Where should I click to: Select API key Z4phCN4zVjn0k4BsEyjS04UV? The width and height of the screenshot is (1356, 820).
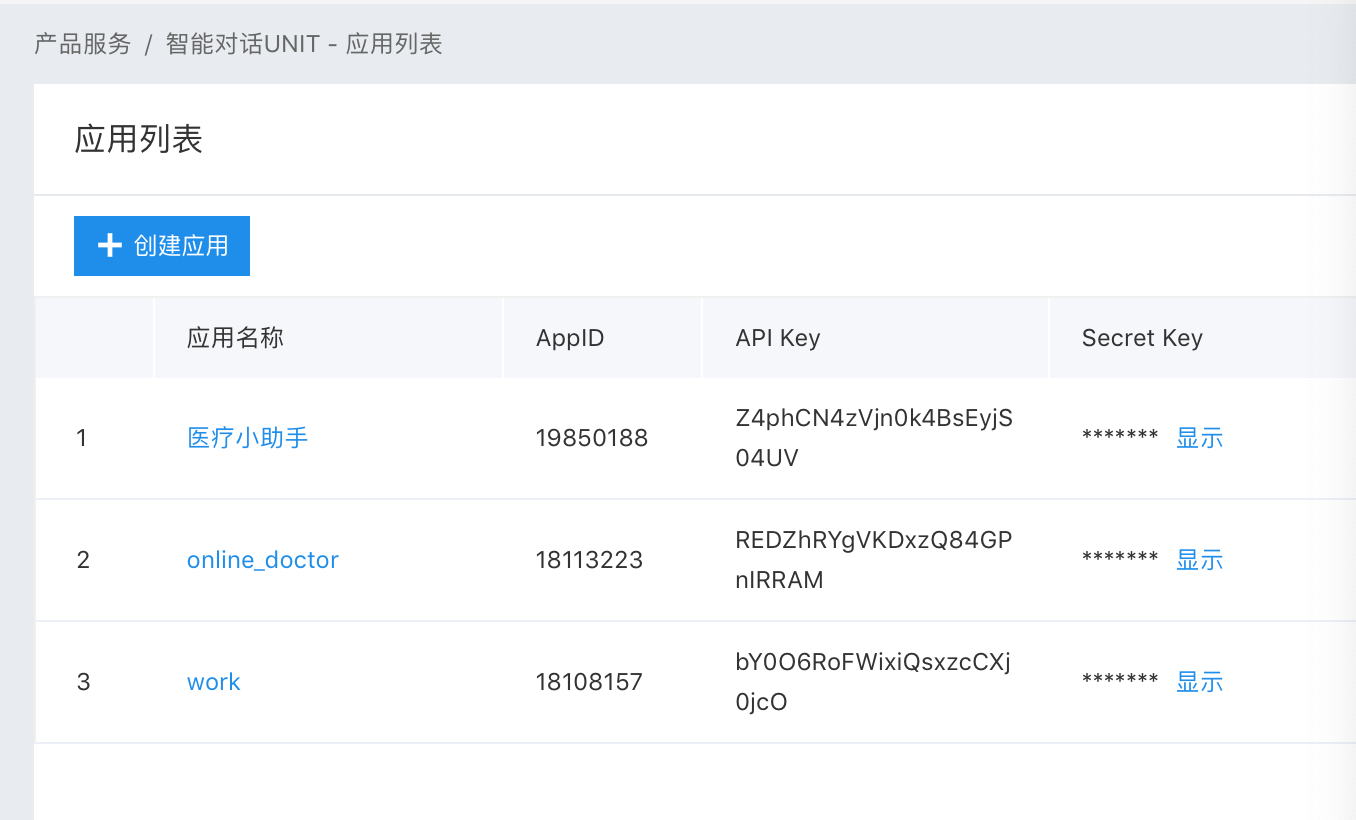[874, 438]
